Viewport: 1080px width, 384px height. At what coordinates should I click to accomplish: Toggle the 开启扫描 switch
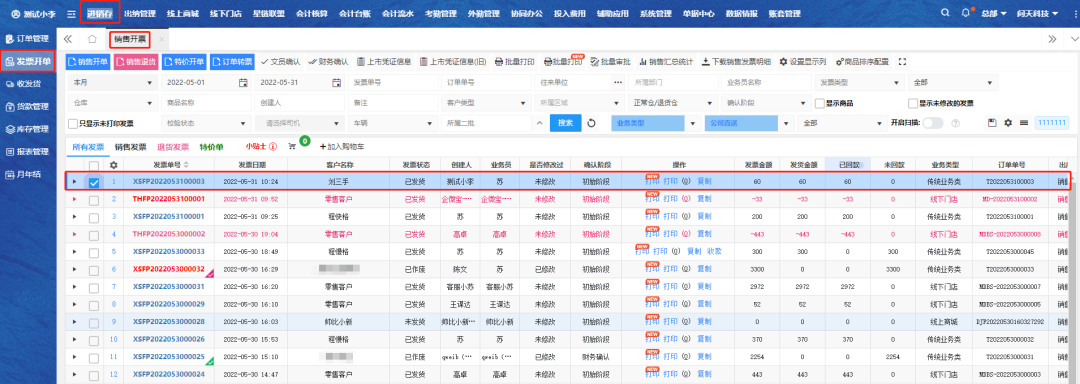[933, 123]
